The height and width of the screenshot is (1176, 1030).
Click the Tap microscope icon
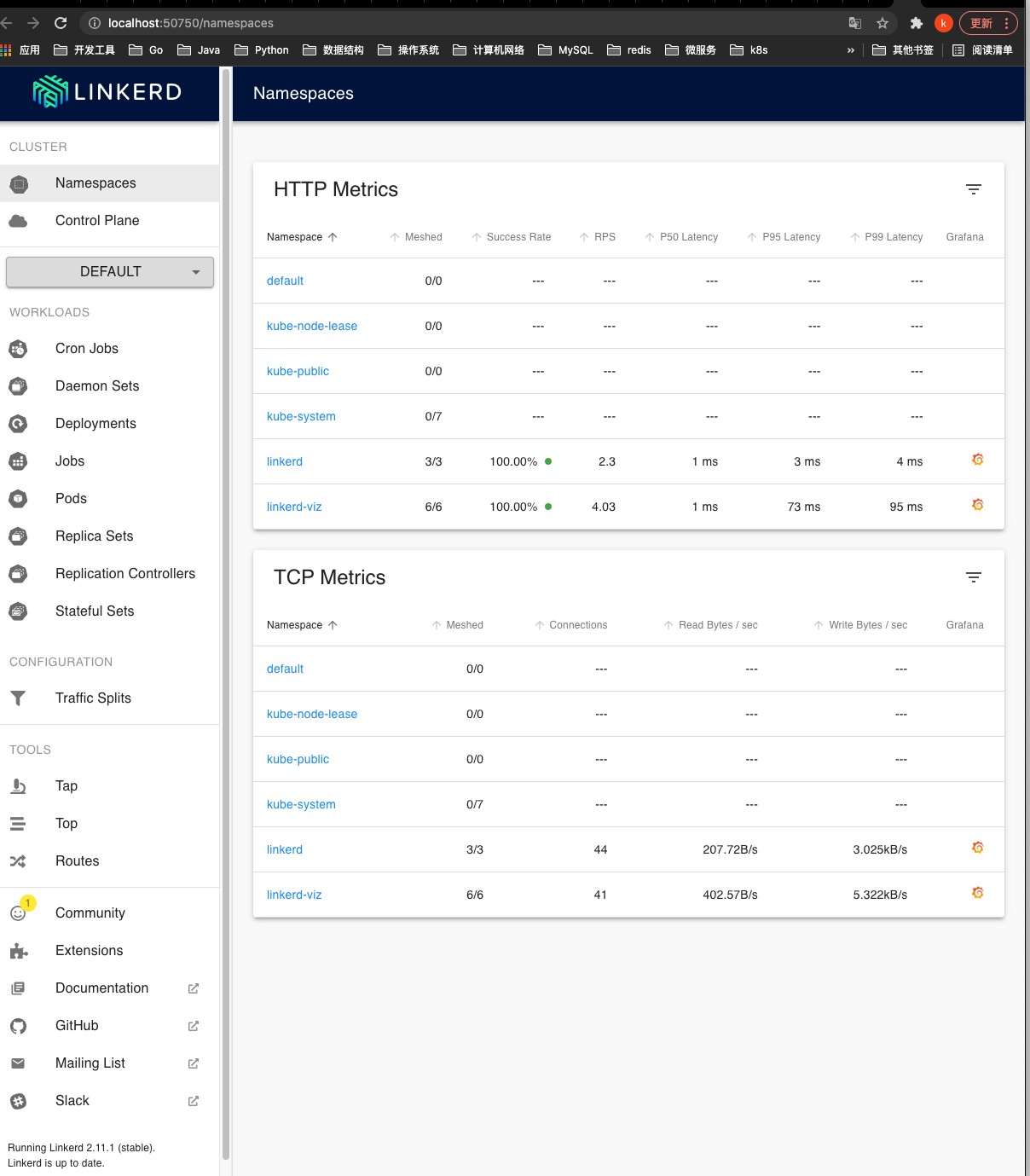point(18,786)
